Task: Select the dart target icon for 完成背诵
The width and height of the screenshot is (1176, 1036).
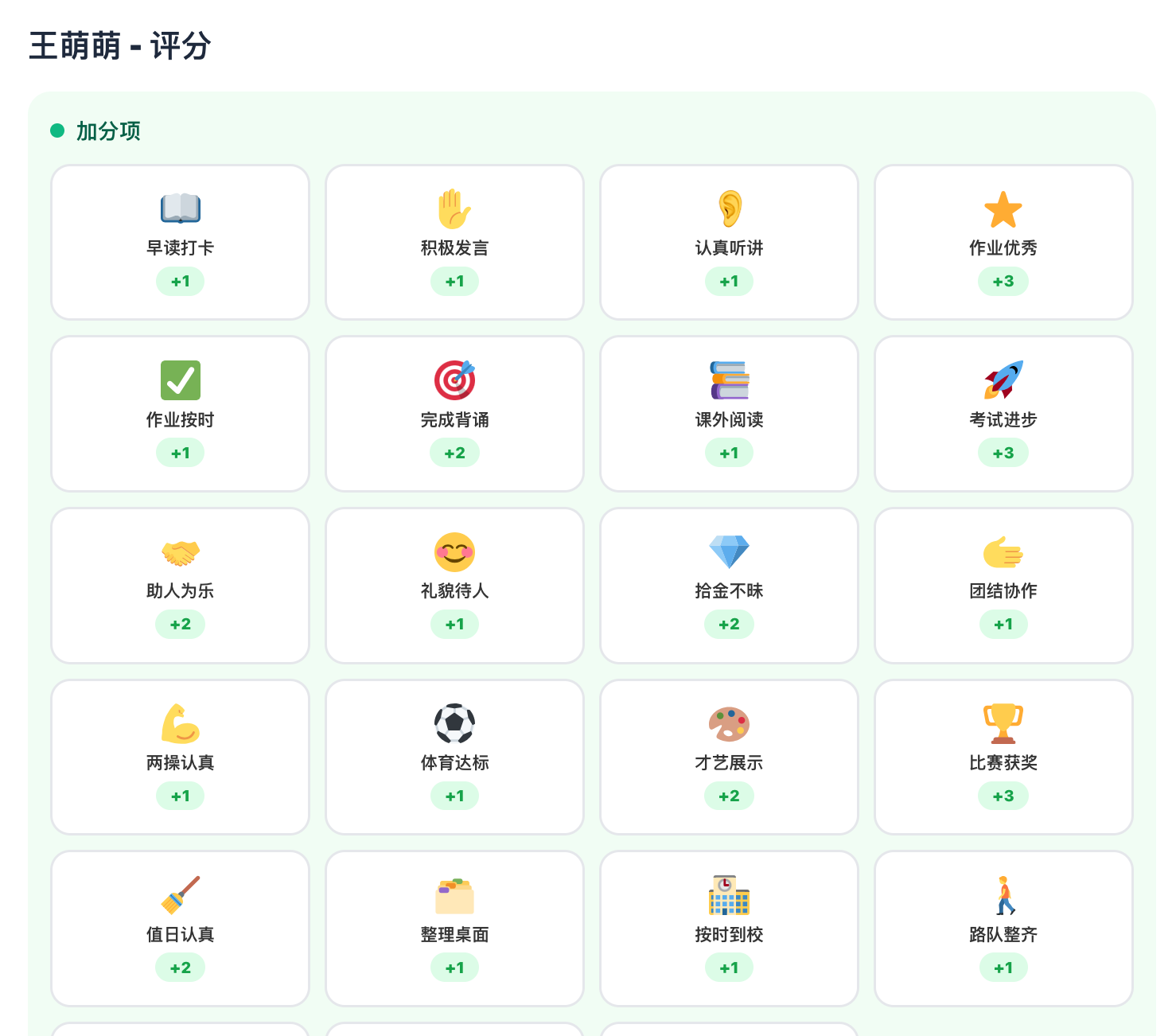Action: click(454, 380)
